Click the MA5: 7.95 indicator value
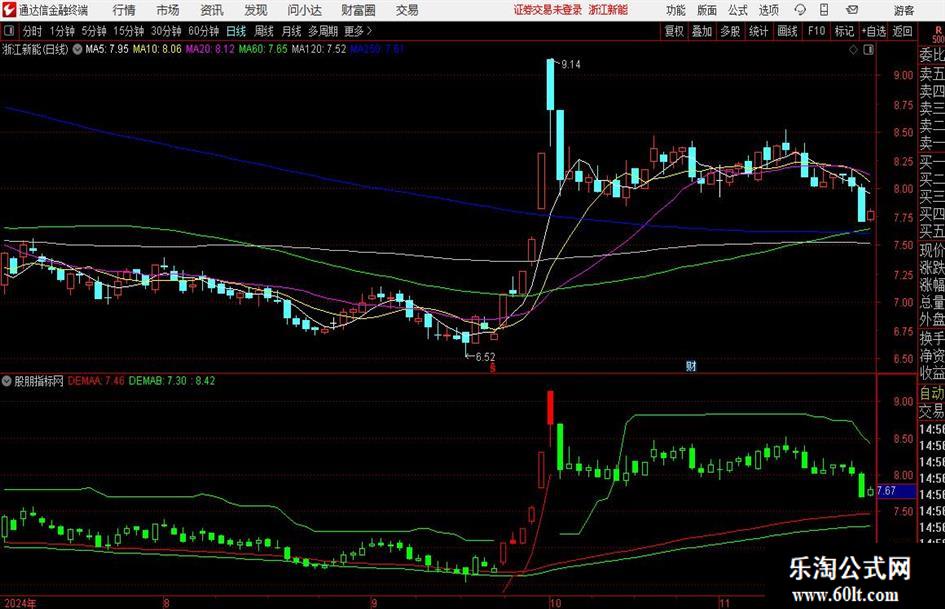 tap(107, 49)
